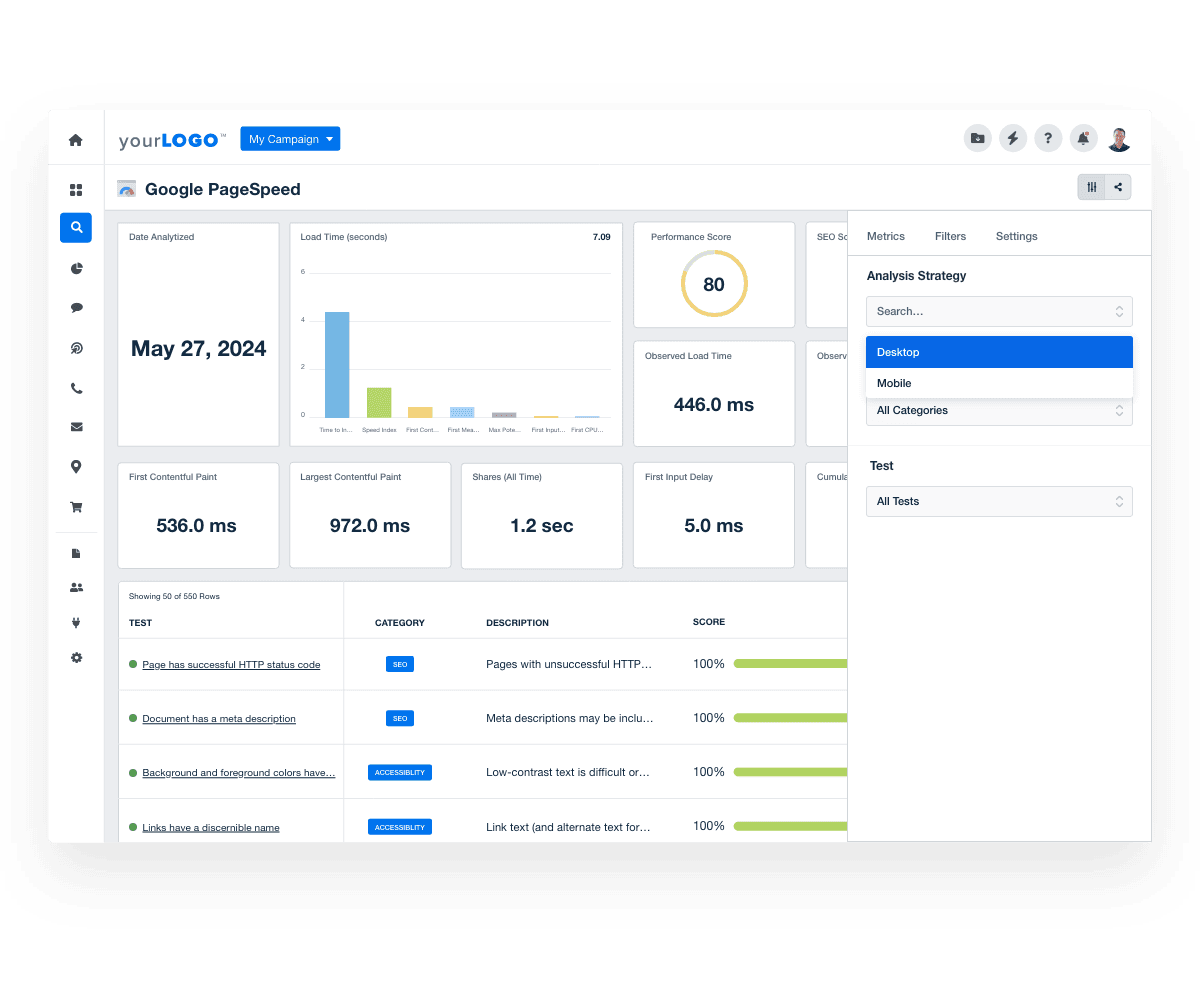
Task: Open the help question mark icon
Action: pyautogui.click(x=1048, y=138)
